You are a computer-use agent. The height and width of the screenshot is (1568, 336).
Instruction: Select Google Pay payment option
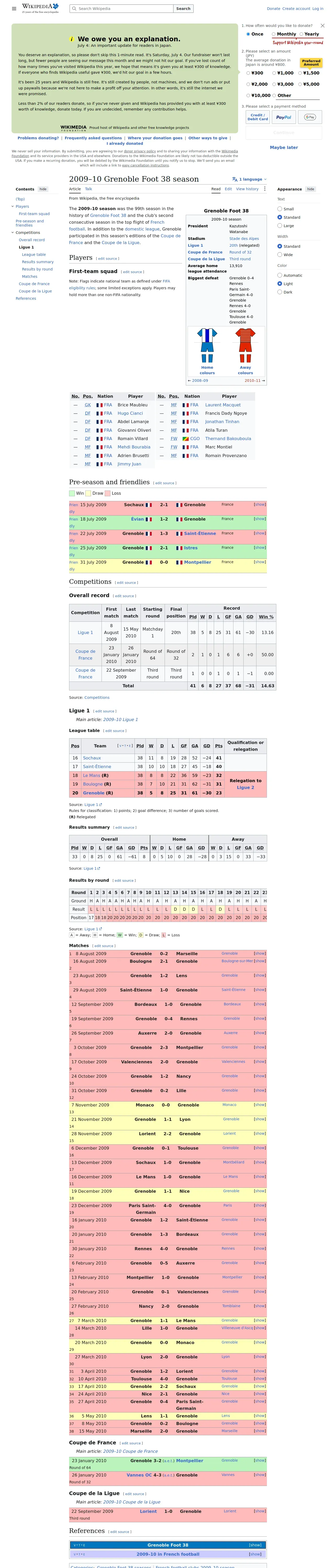coord(310,117)
